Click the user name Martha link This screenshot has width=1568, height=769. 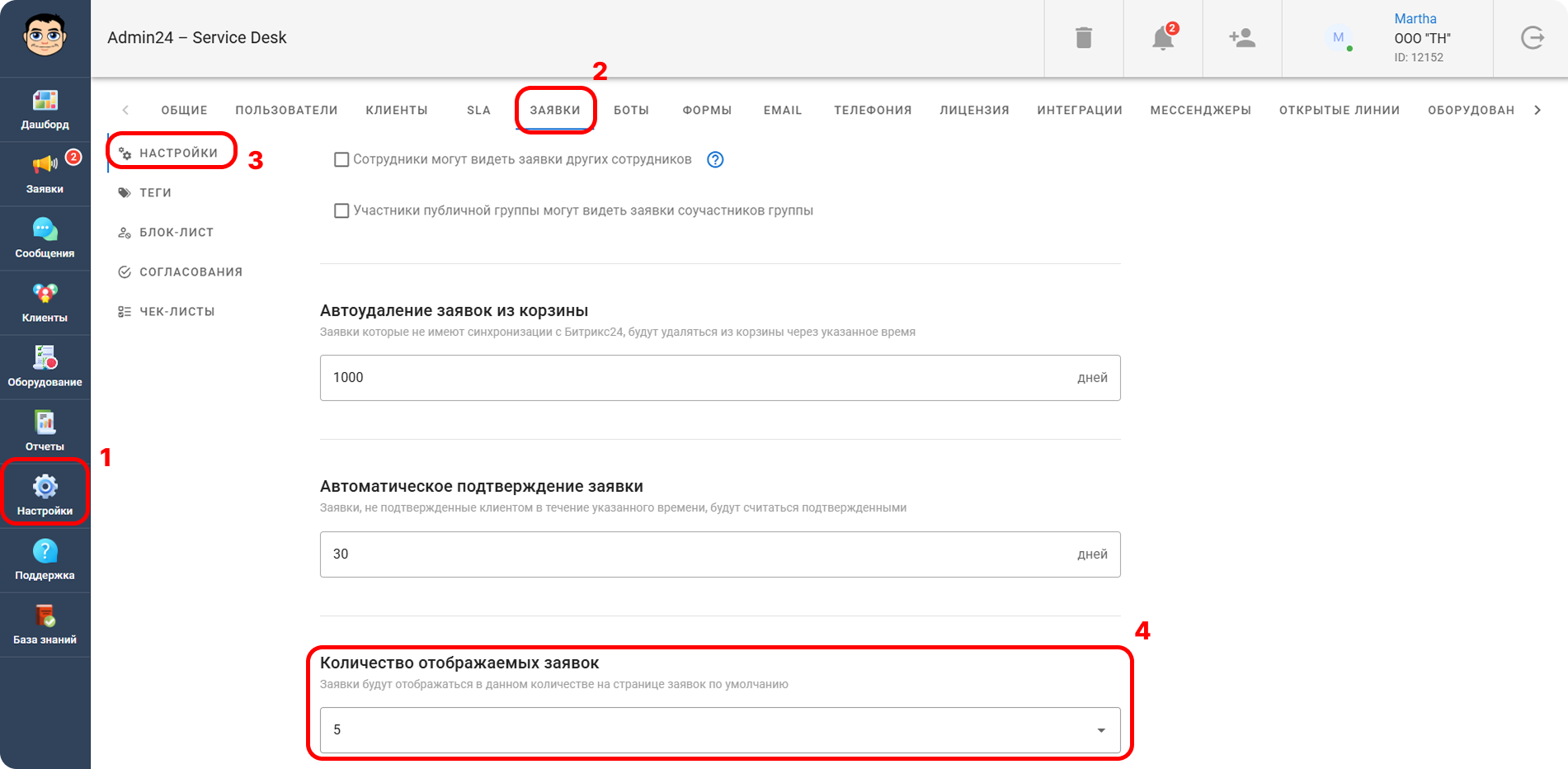tap(1415, 19)
